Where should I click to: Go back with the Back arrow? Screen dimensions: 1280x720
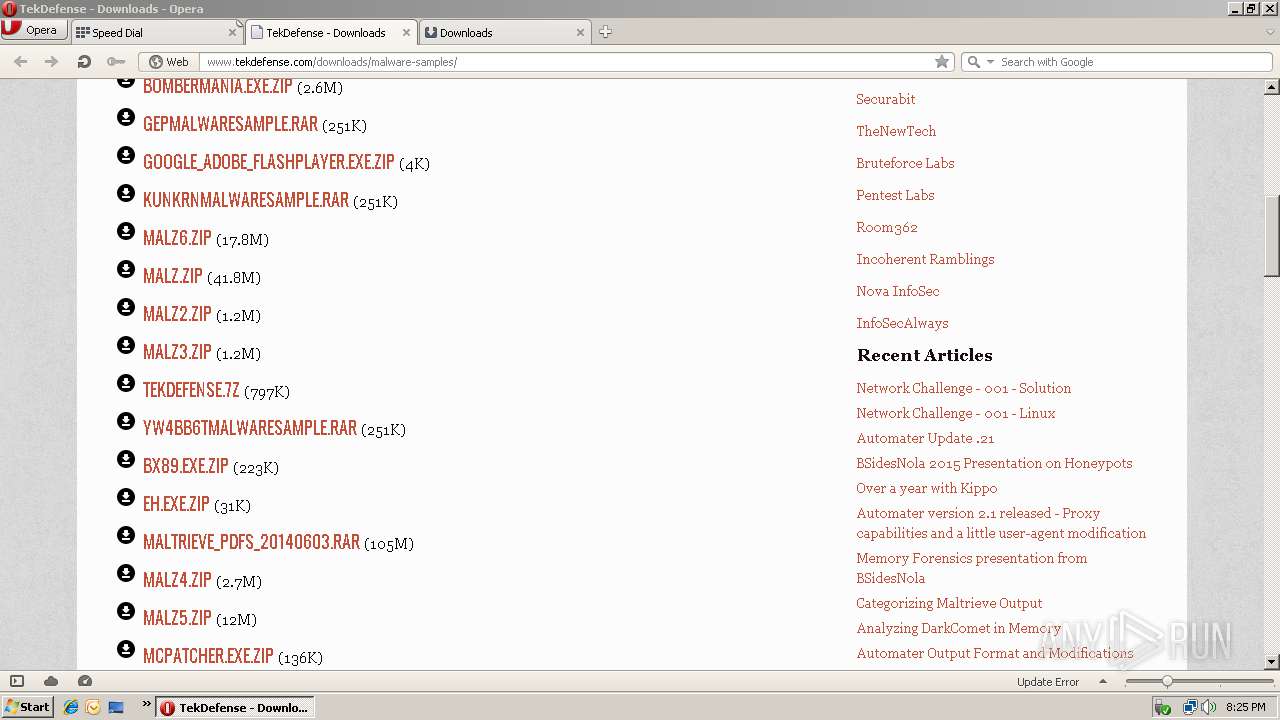pos(21,62)
